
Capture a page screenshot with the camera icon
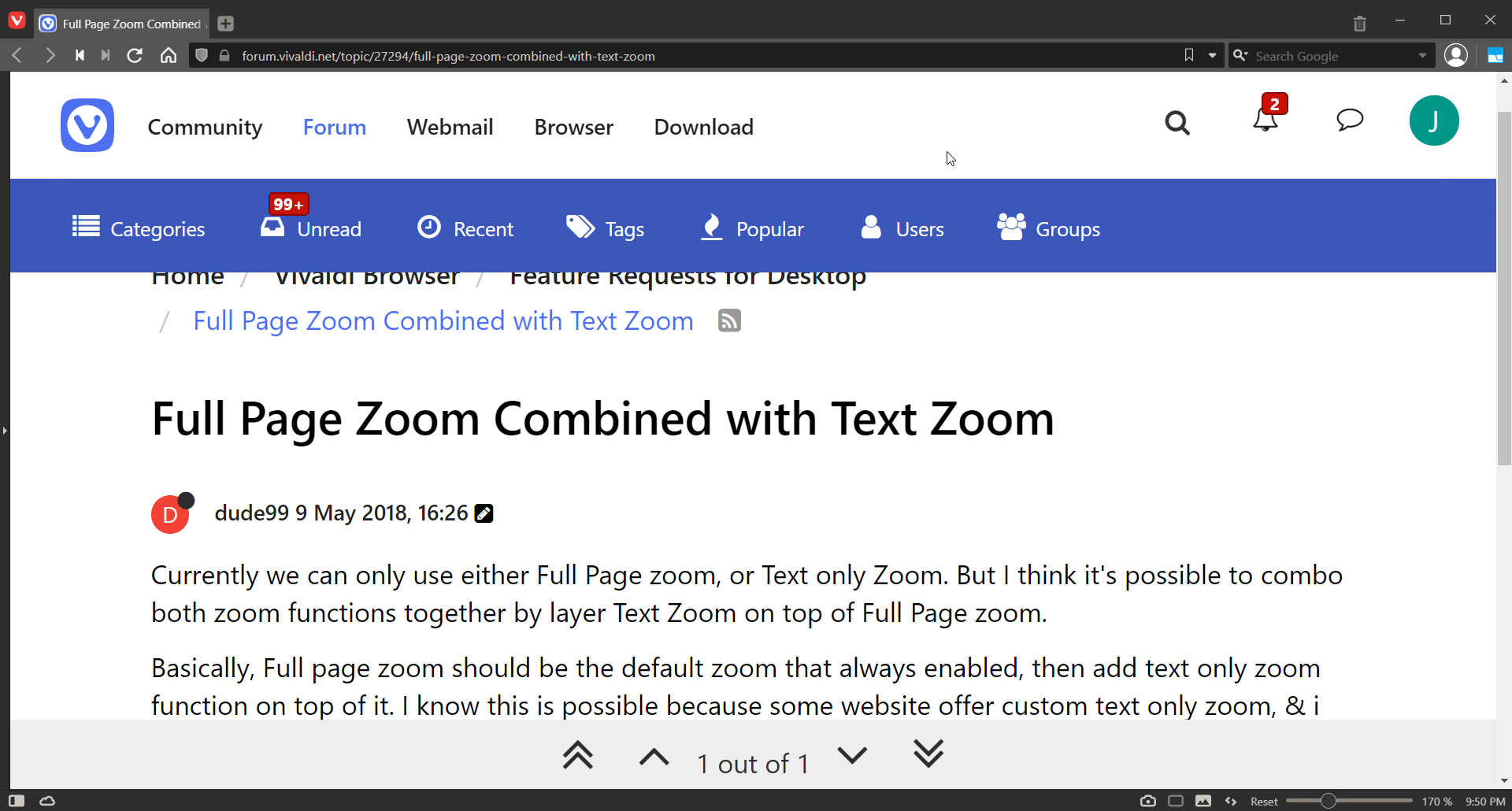click(1148, 800)
